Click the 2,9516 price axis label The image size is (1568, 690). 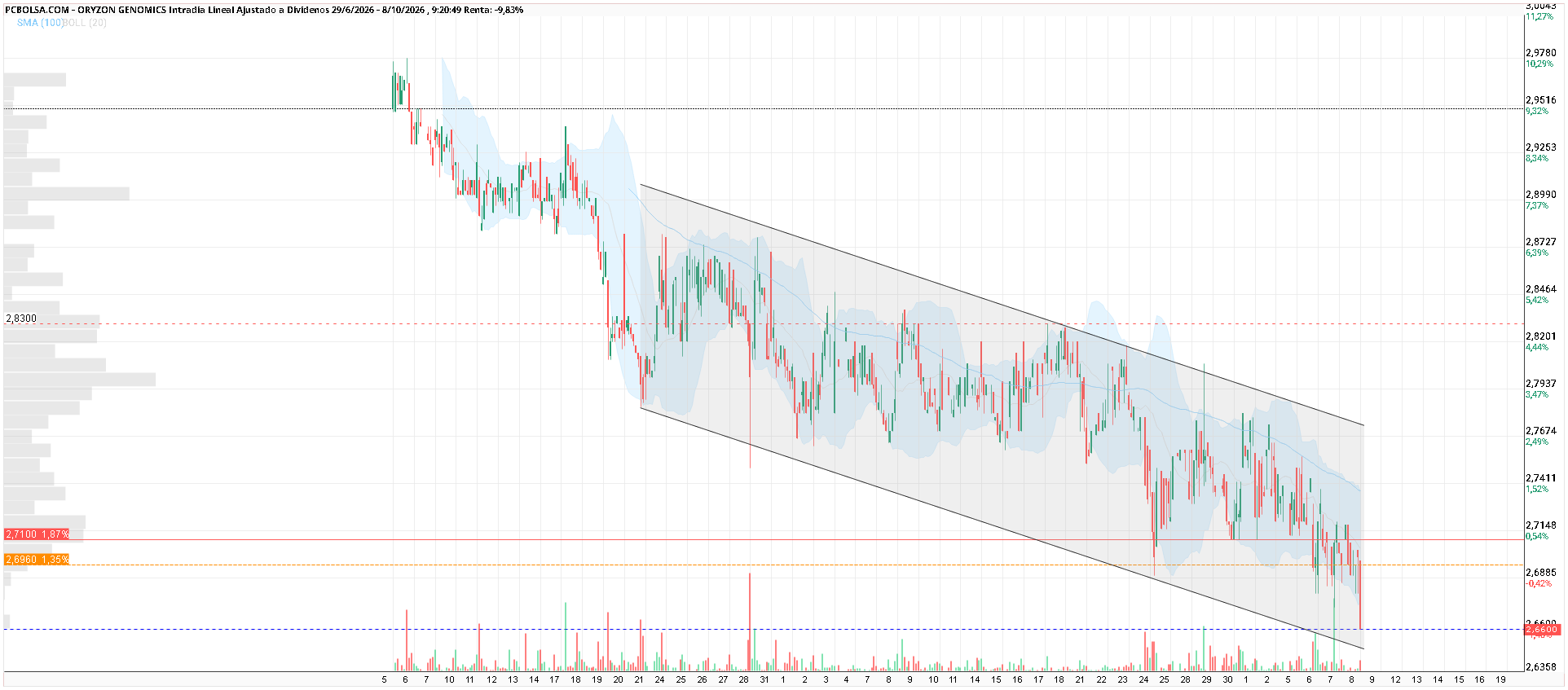1540,100
